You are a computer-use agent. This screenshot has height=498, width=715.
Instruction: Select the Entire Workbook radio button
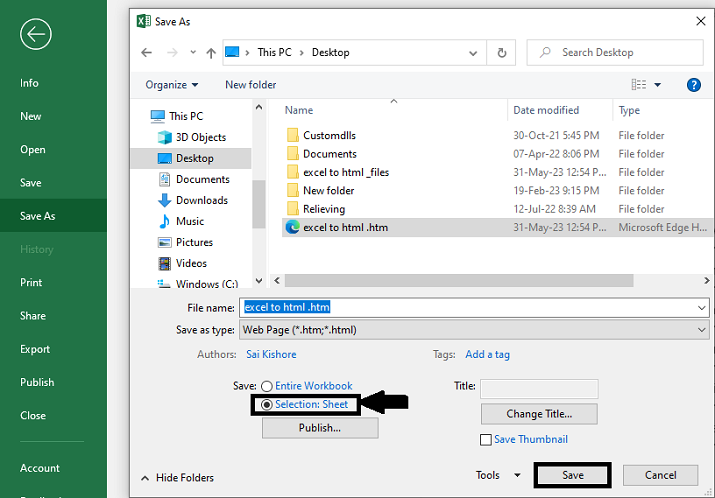tap(267, 386)
